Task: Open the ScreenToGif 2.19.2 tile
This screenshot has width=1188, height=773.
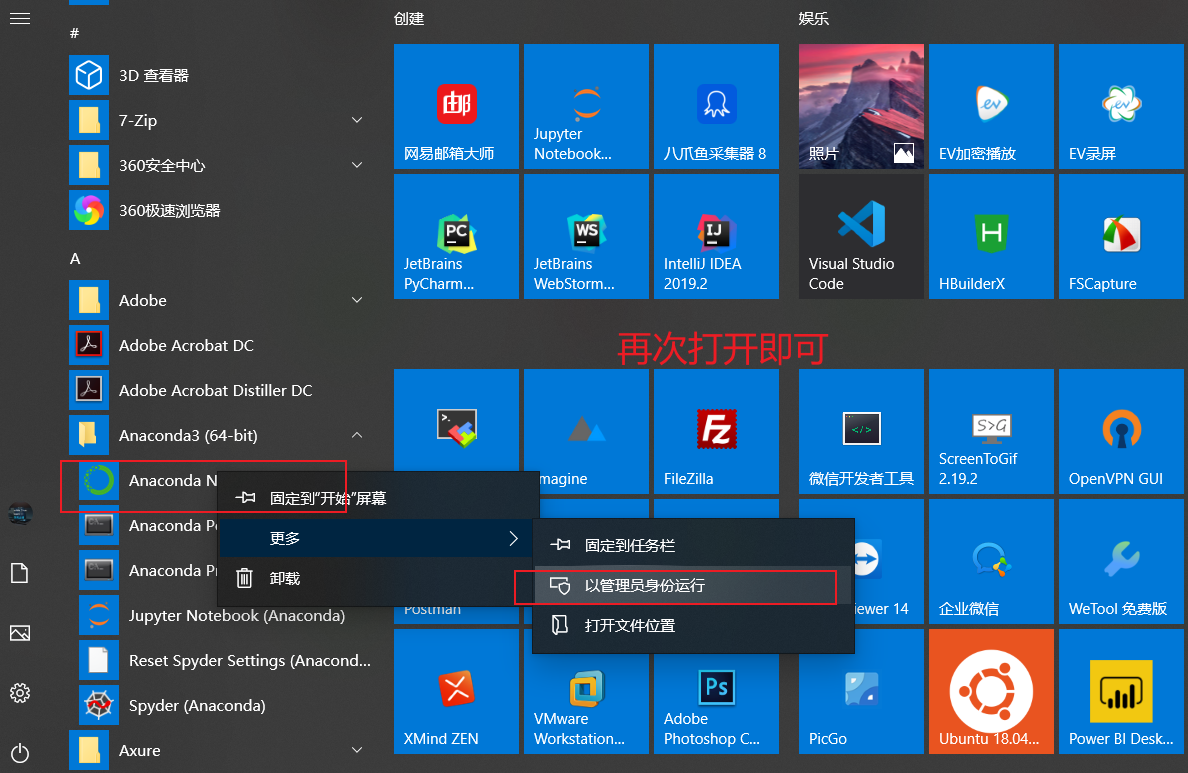Action: [991, 431]
